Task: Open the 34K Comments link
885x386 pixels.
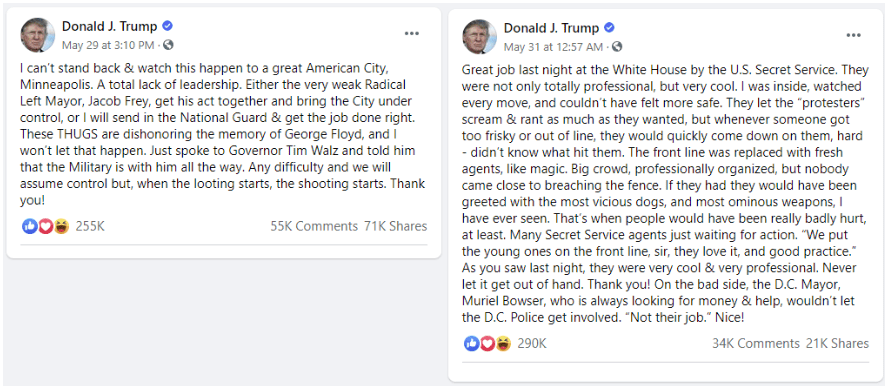Action: pyautogui.click(x=756, y=343)
